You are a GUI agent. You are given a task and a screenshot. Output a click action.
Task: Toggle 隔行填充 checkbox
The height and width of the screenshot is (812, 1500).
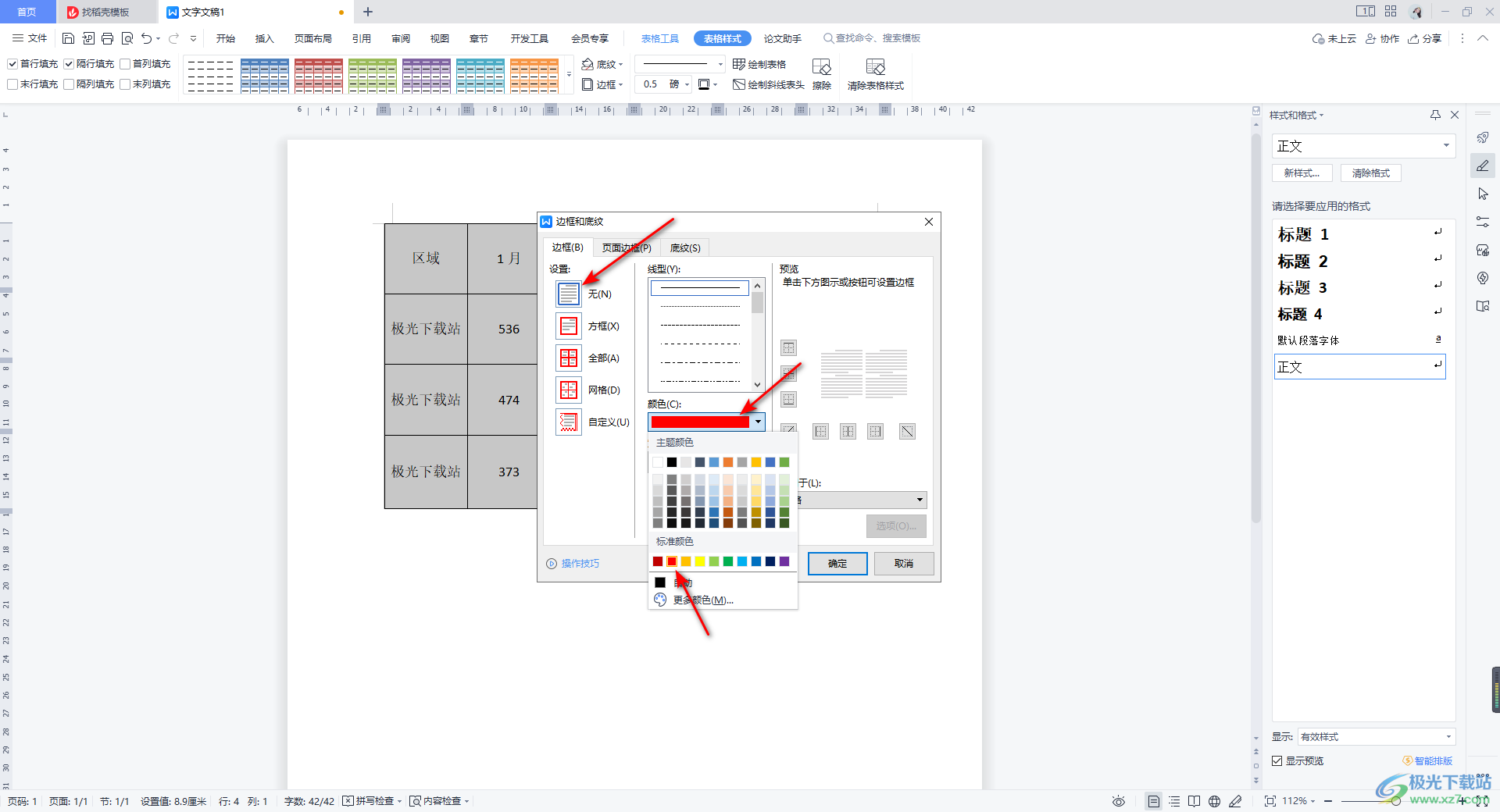click(69, 64)
